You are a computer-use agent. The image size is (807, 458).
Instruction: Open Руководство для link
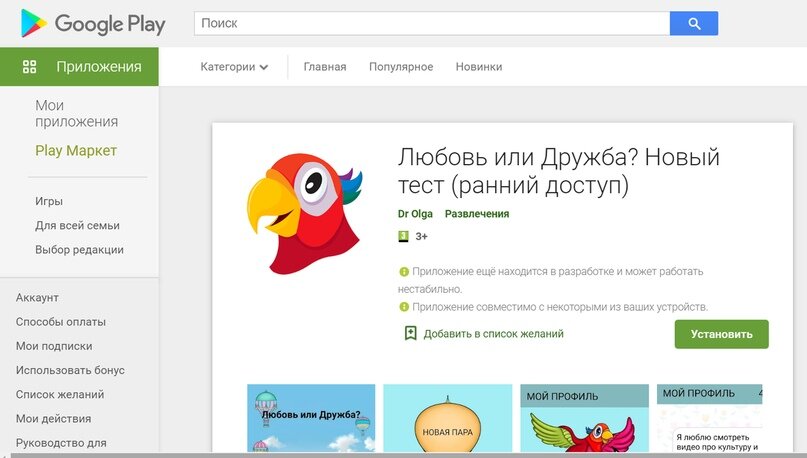(x=61, y=443)
